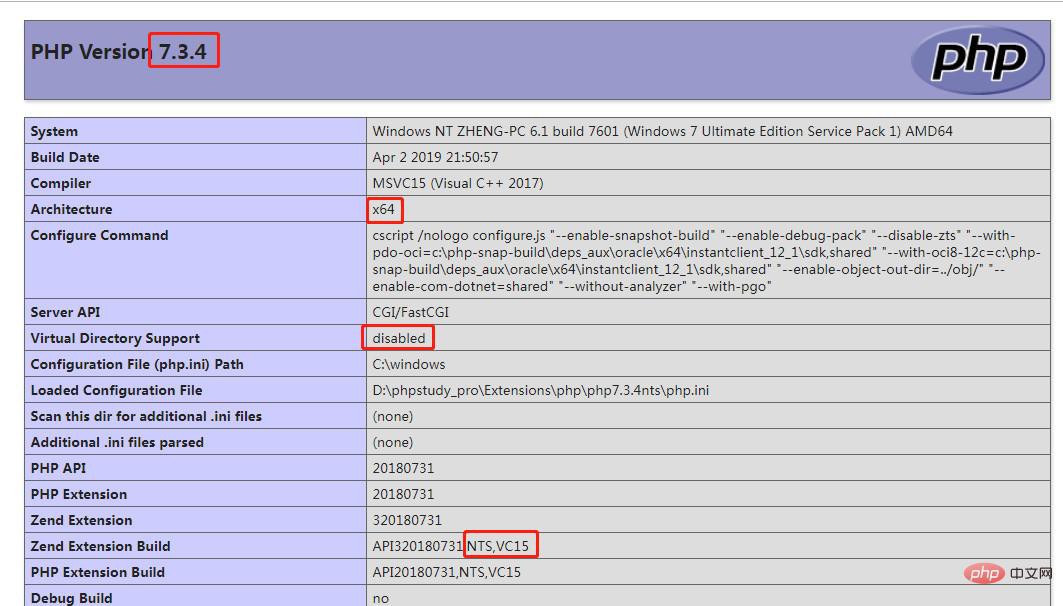Select the 'C:\windows' path value
This screenshot has height=606, width=1063.
click(409, 364)
